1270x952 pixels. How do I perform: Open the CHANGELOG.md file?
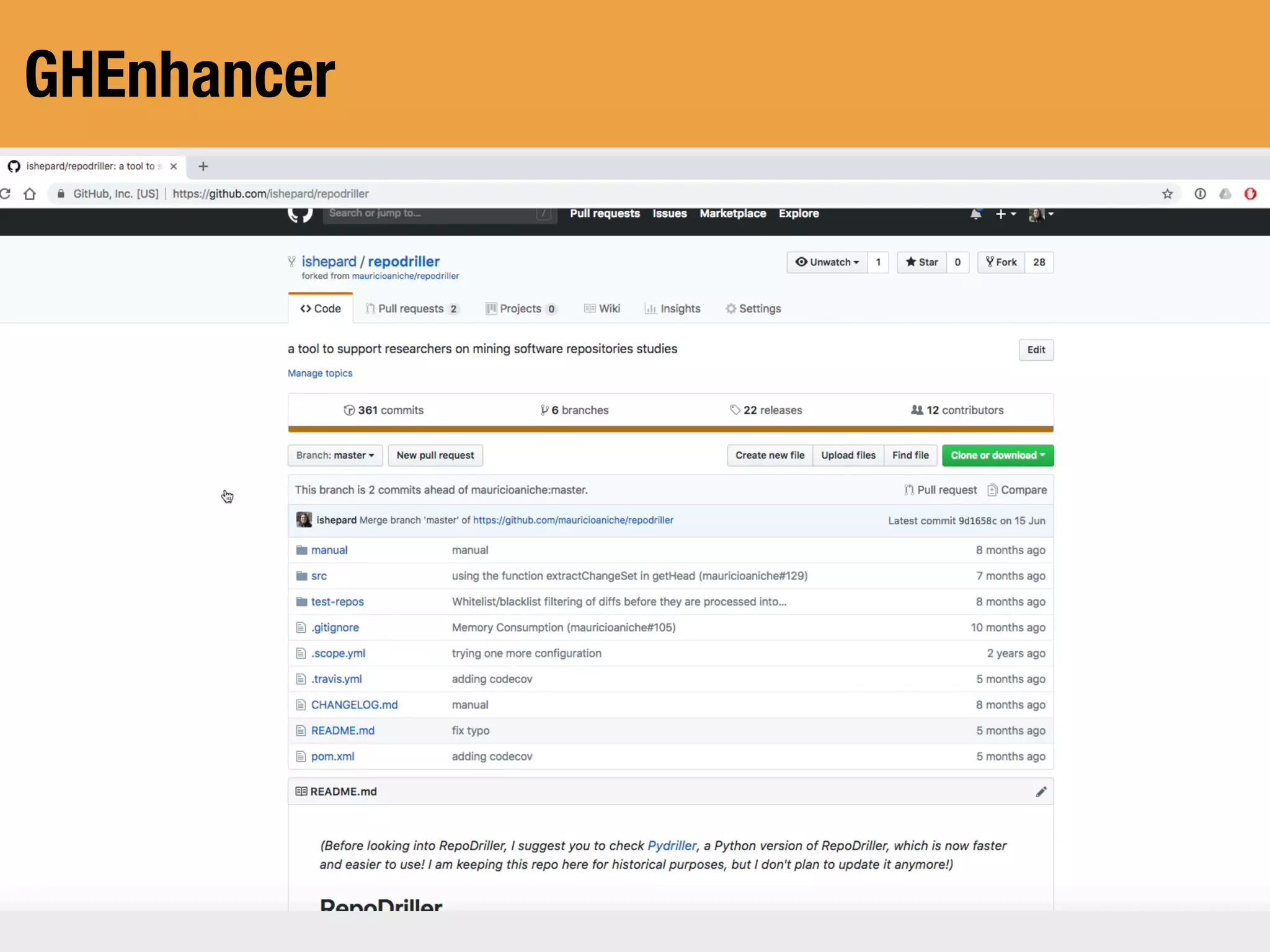point(355,705)
